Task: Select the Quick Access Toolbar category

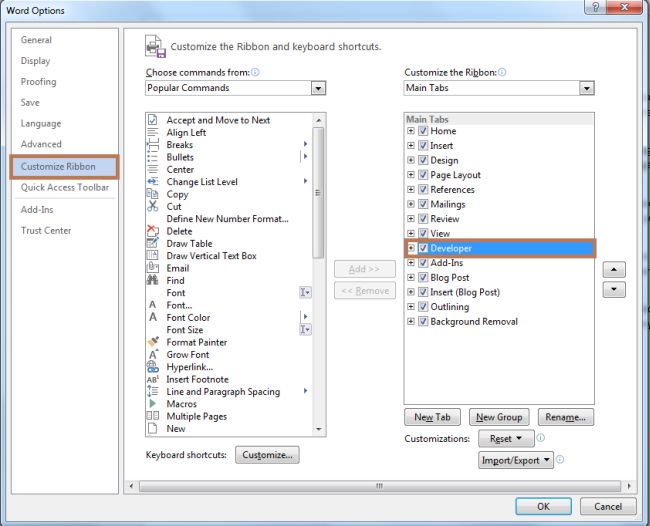Action: pos(65,187)
